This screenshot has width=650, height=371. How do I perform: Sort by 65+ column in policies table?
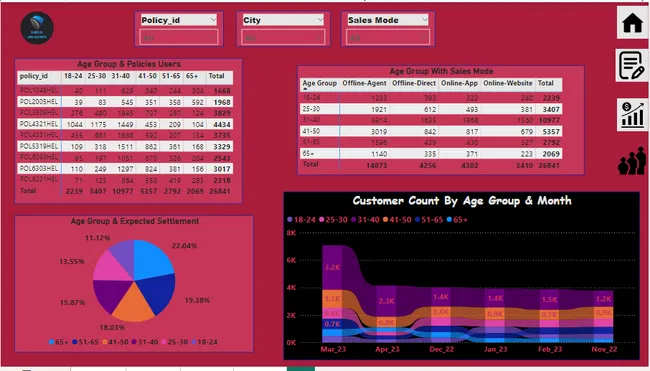[x=192, y=76]
